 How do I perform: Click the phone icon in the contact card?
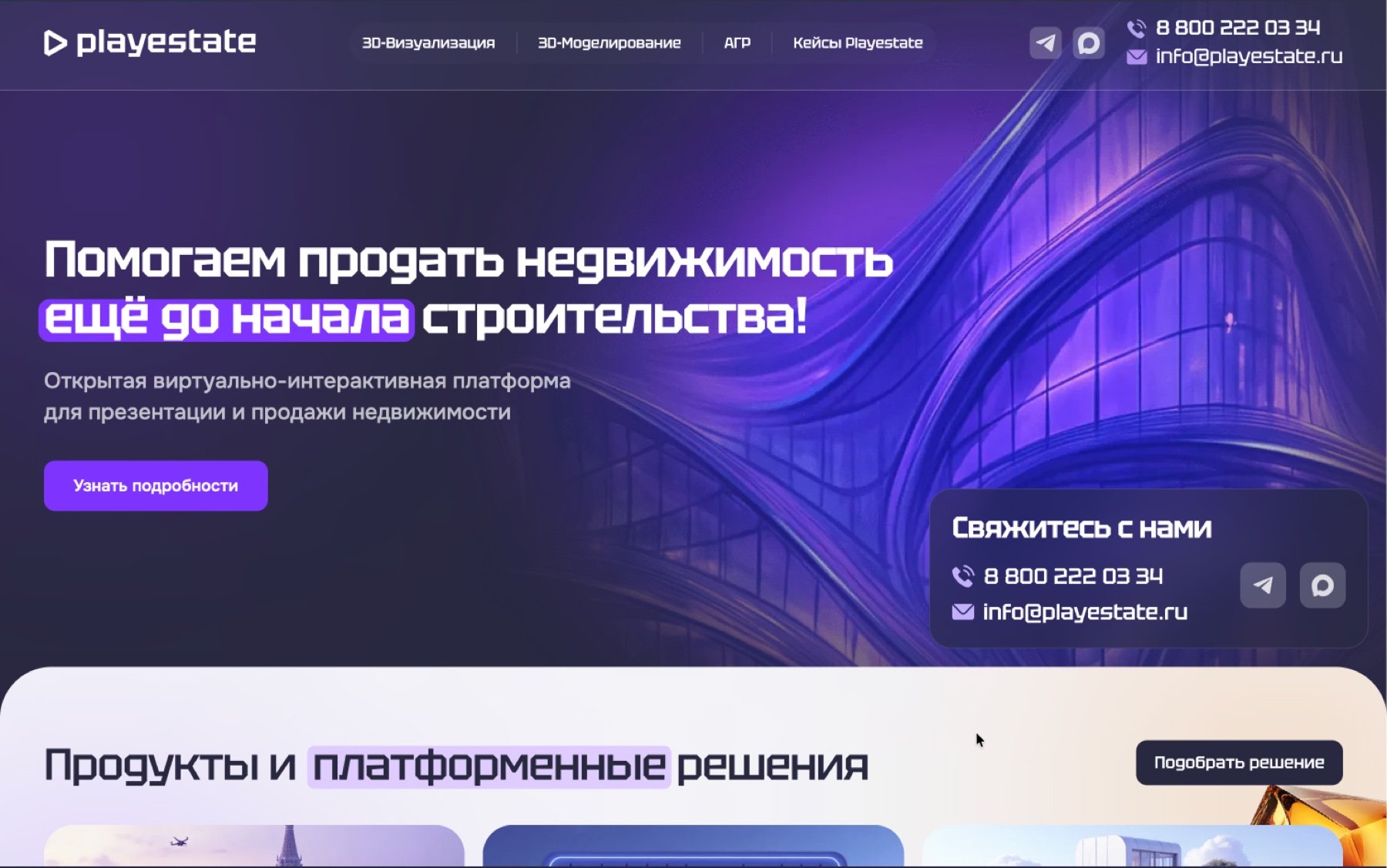tap(963, 576)
